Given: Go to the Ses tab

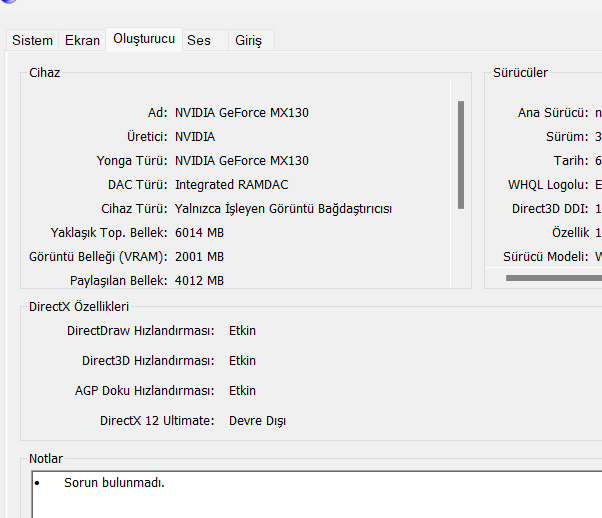Looking at the screenshot, I should [x=198, y=40].
